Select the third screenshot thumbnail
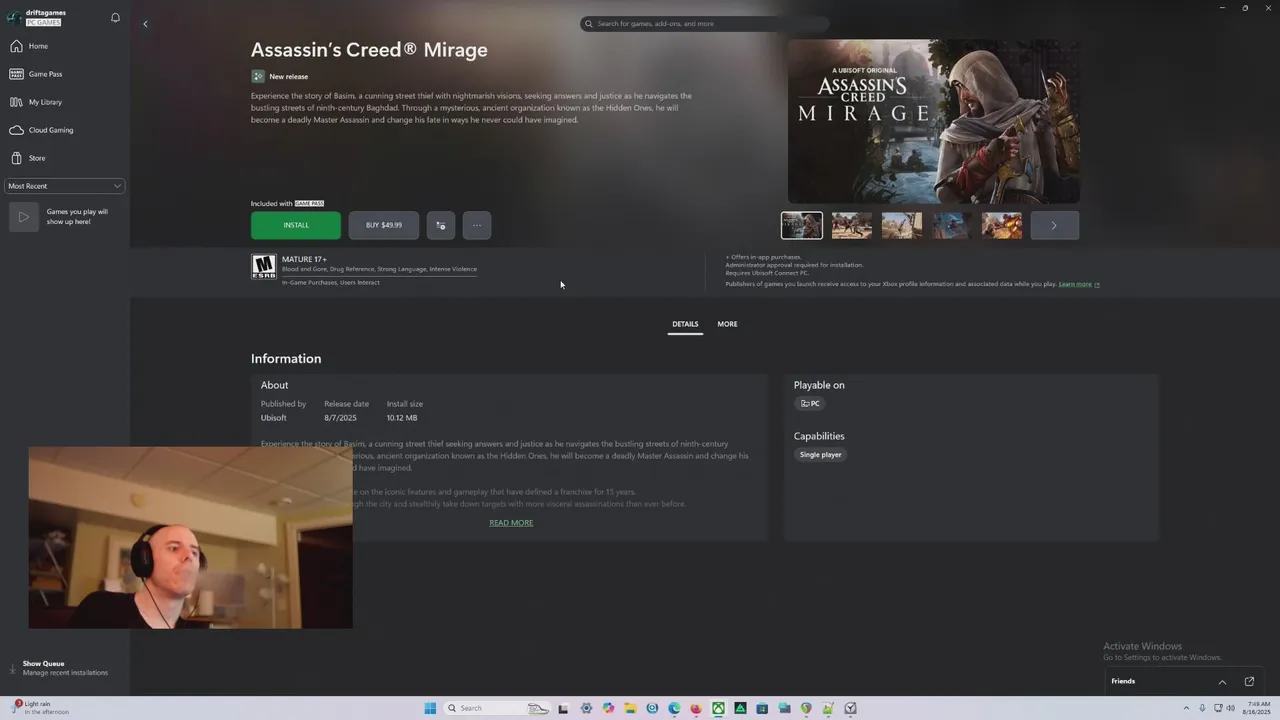 [902, 225]
